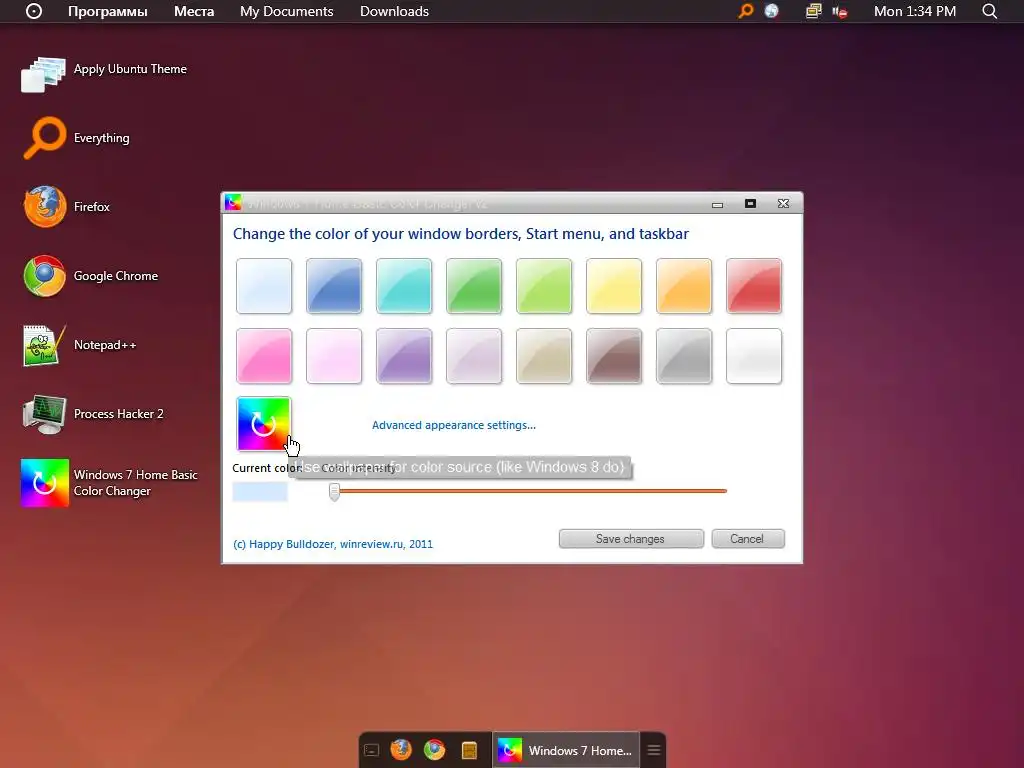
Task: Select the orange color swatch
Action: (683, 286)
